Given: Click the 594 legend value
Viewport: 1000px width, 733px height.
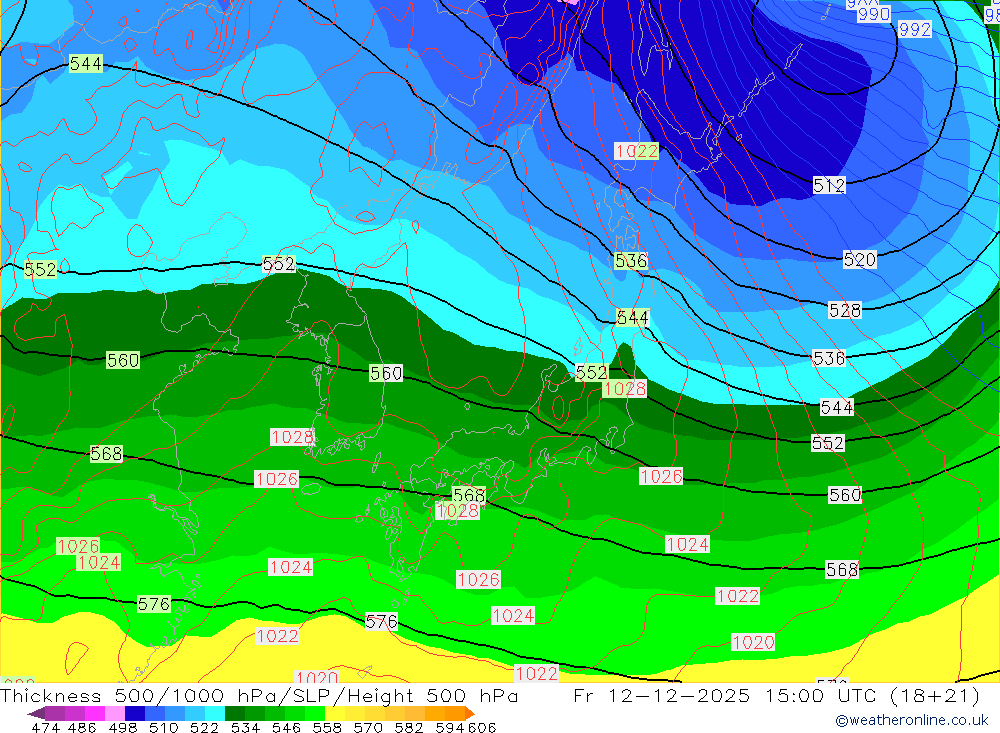Looking at the screenshot, I should (449, 727).
